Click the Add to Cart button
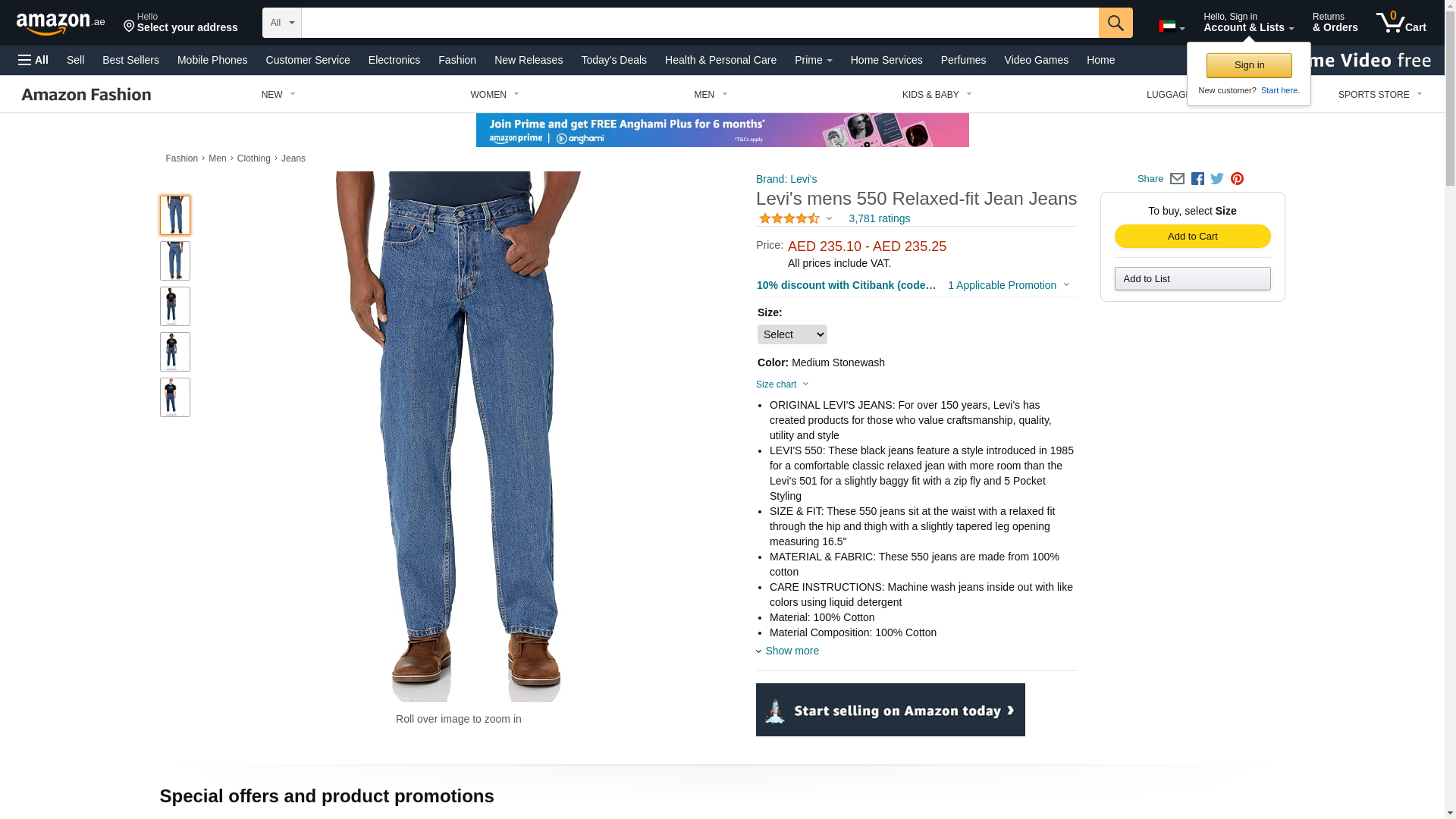This screenshot has width=1456, height=819. coord(1192,237)
